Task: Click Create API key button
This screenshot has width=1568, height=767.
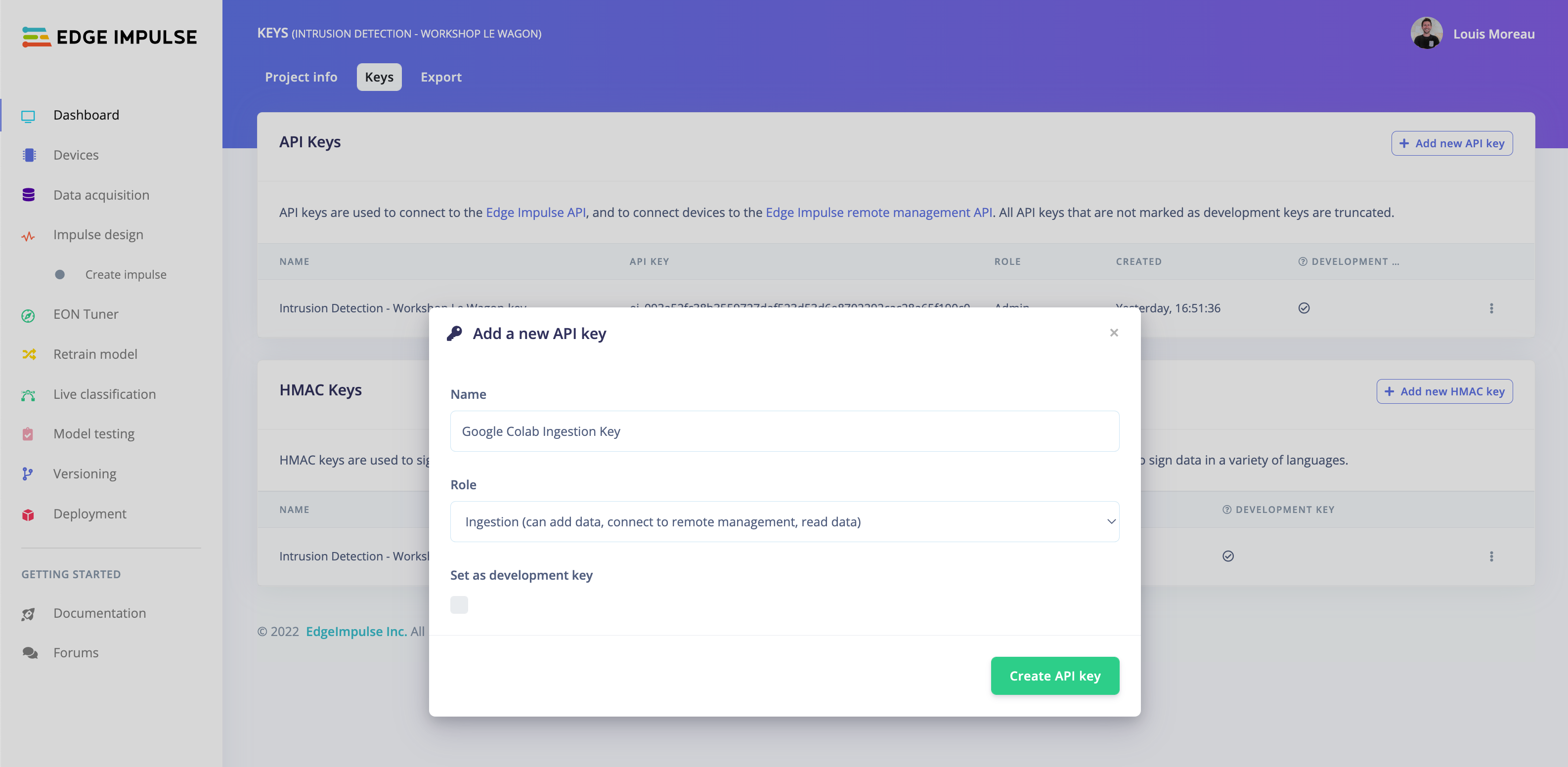Action: [1055, 675]
